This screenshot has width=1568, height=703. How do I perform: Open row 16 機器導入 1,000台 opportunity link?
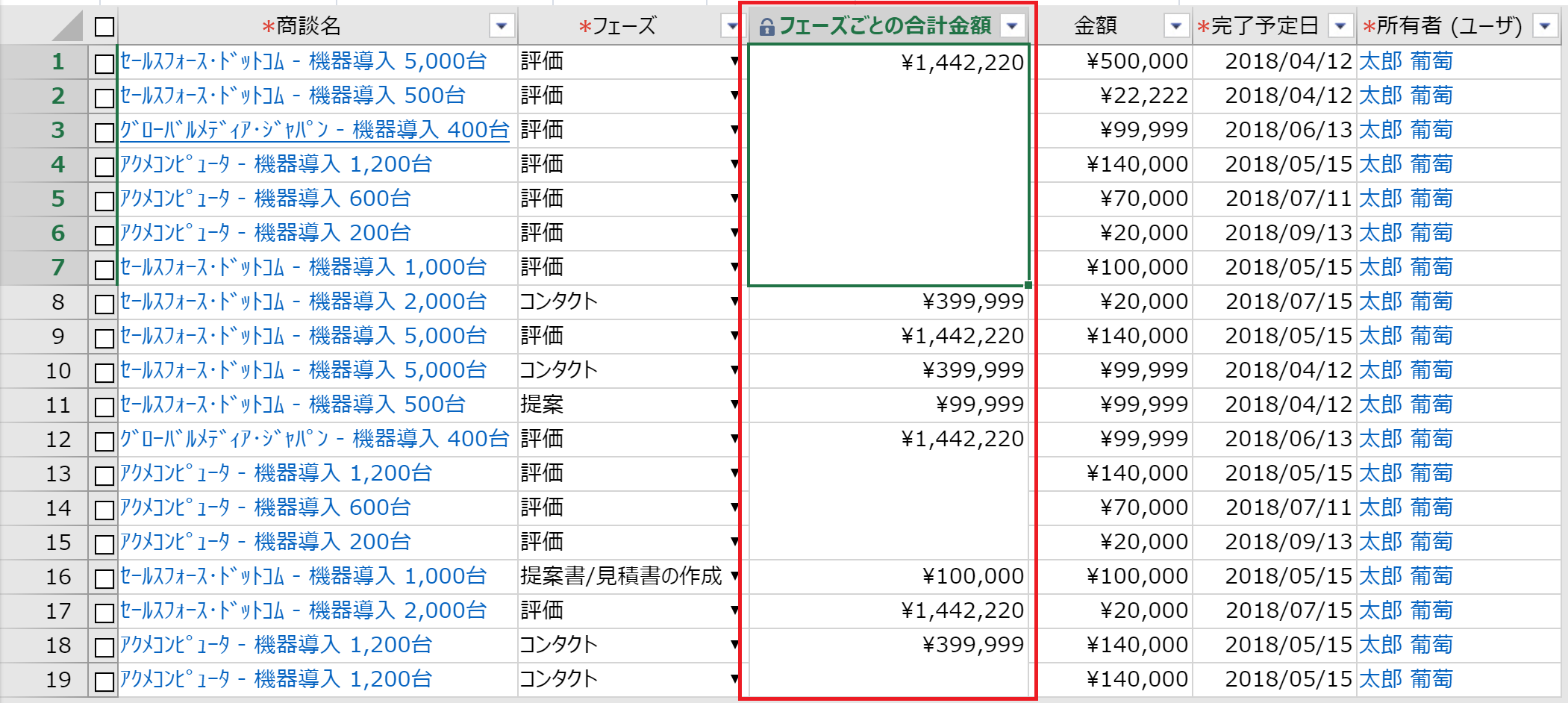coord(303,576)
